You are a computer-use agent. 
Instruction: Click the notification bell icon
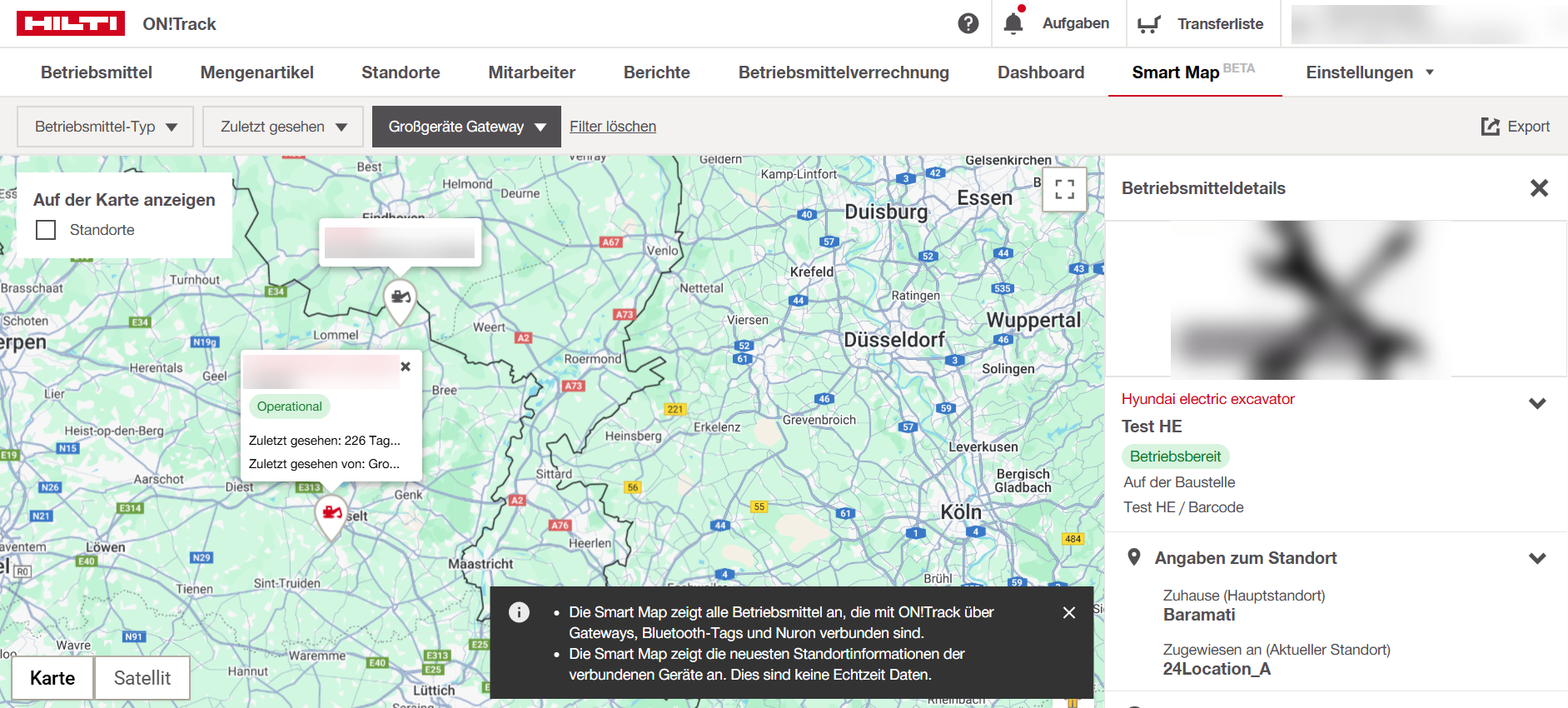click(1013, 23)
